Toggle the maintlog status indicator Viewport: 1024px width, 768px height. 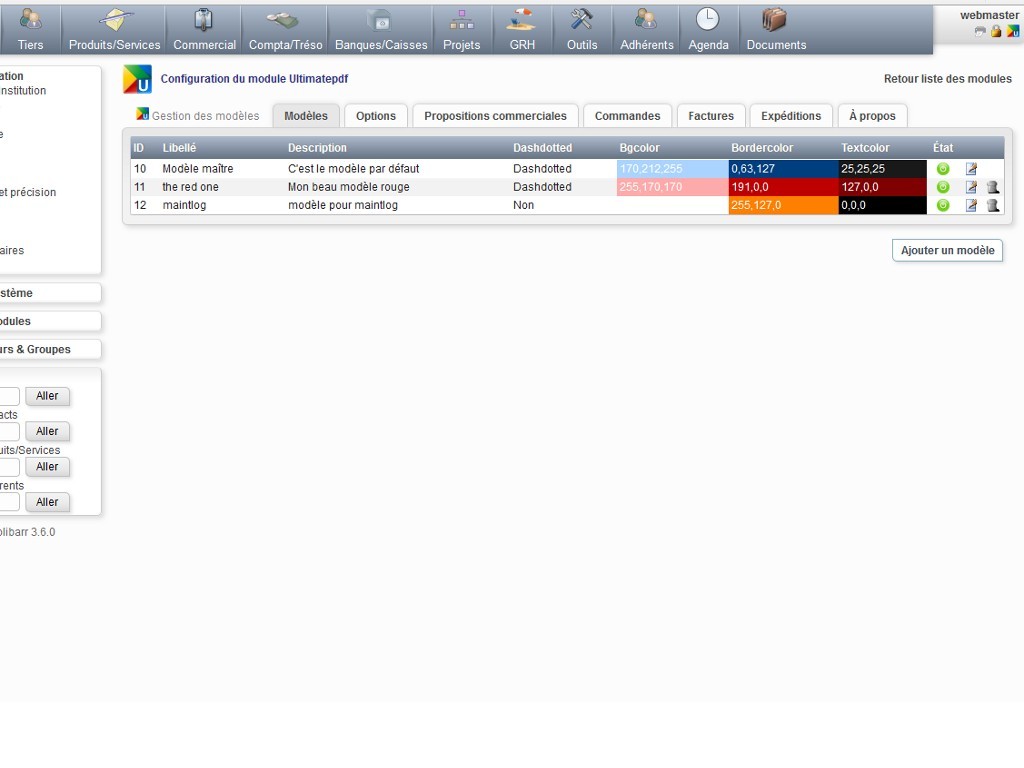tap(942, 205)
